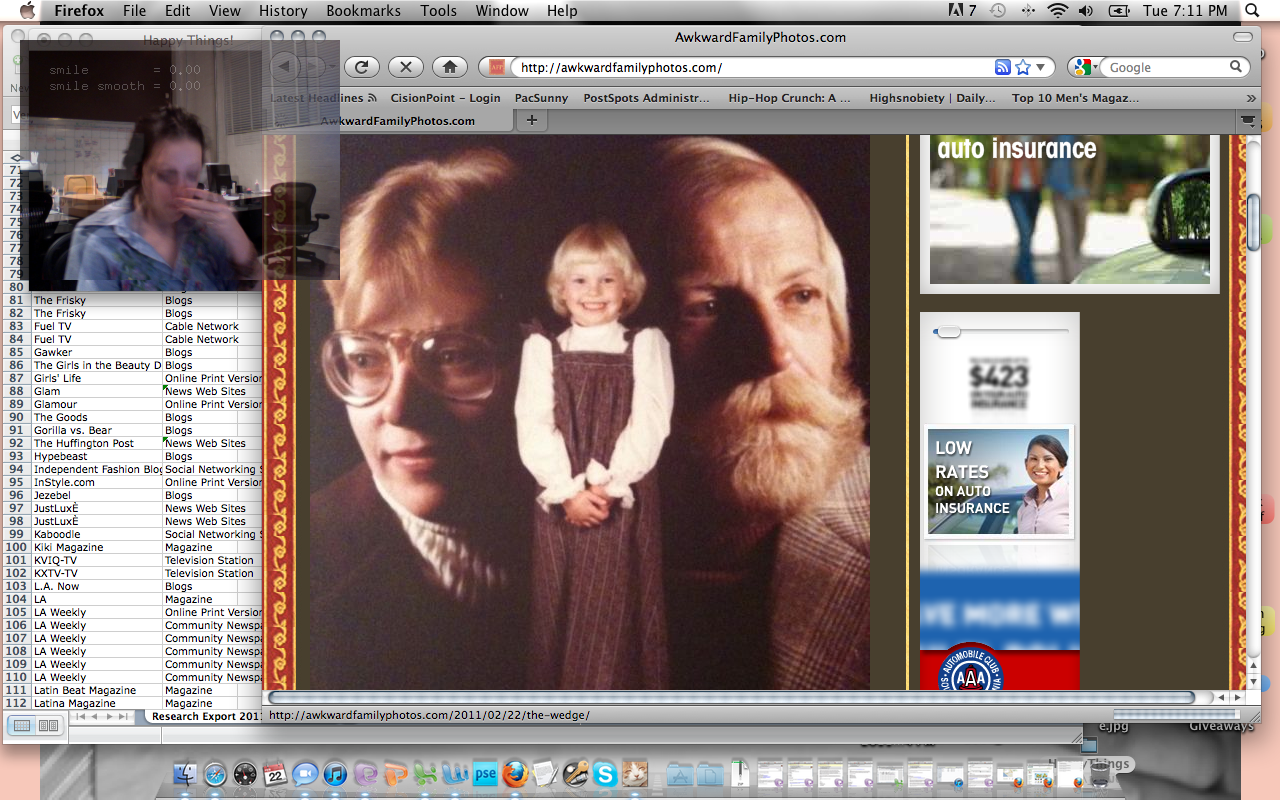Open Skype from the dock

tap(604, 773)
